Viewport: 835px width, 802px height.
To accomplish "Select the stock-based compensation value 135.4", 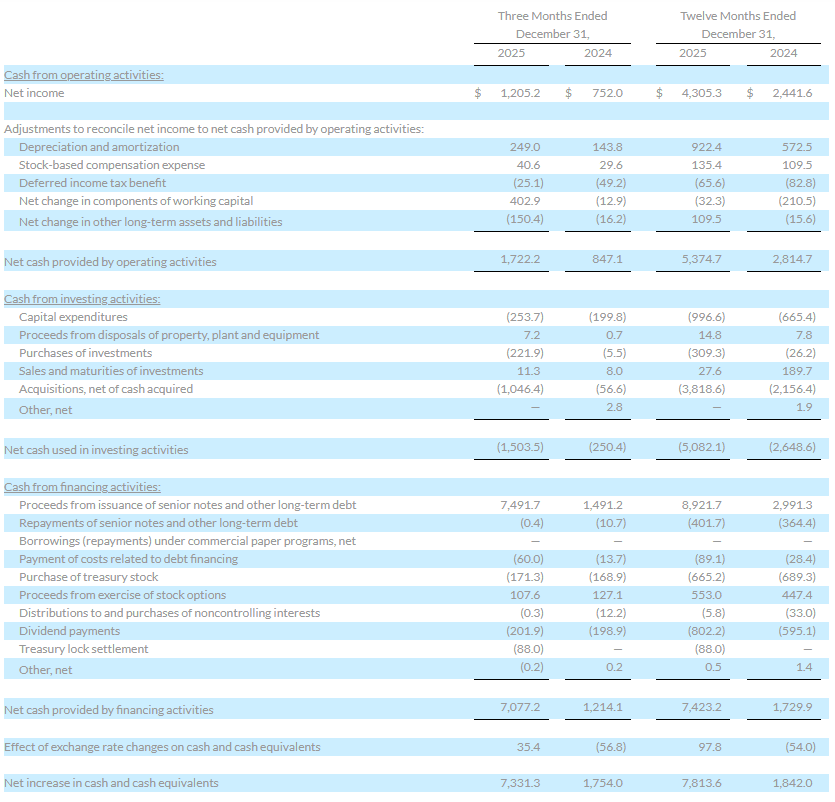I will point(707,165).
